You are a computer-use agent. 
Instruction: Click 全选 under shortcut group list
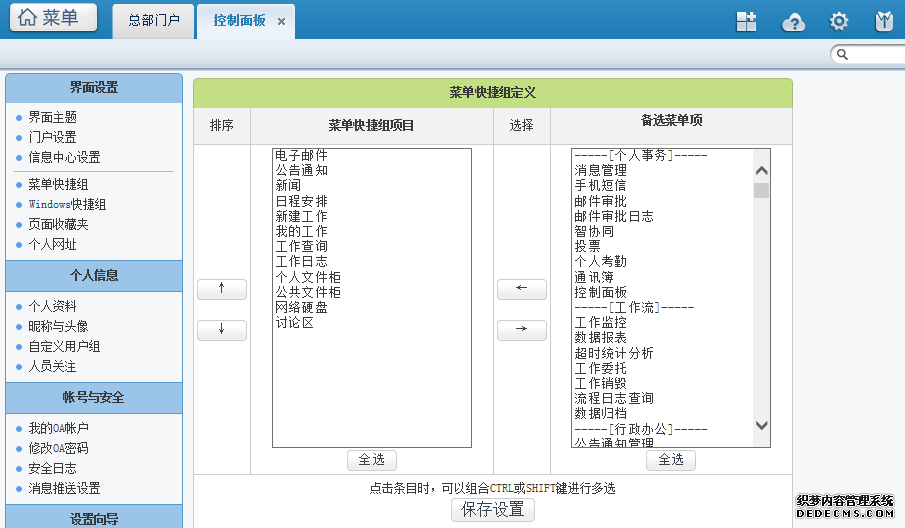click(x=372, y=460)
